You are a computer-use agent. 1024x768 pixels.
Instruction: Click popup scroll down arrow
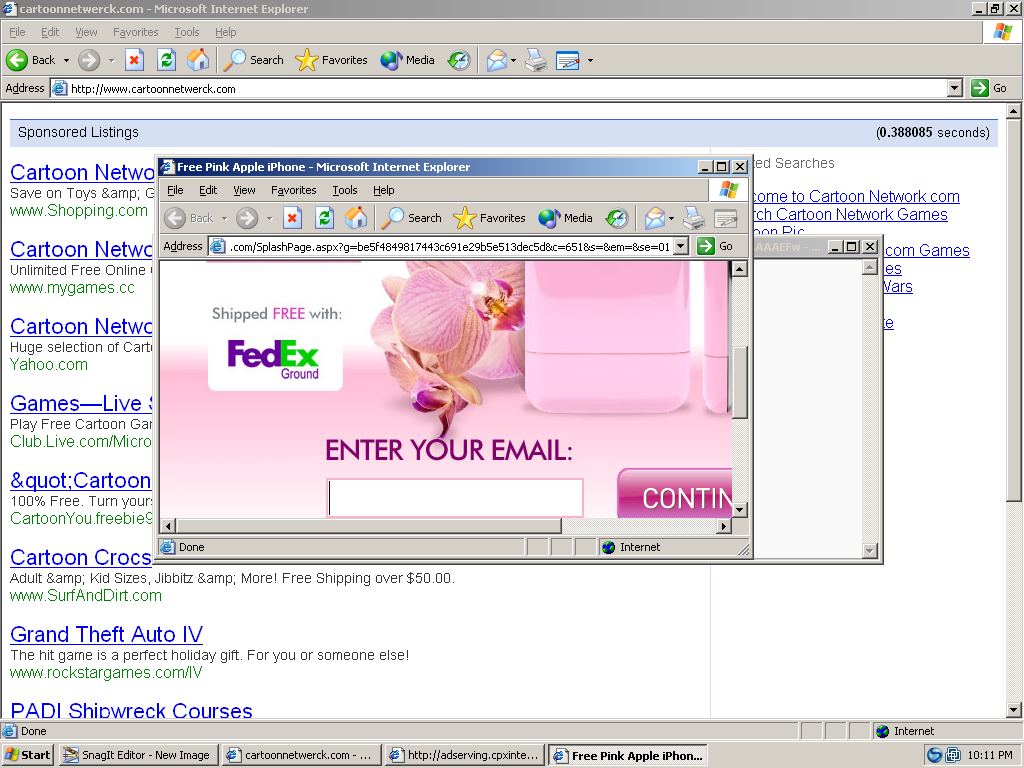[739, 510]
